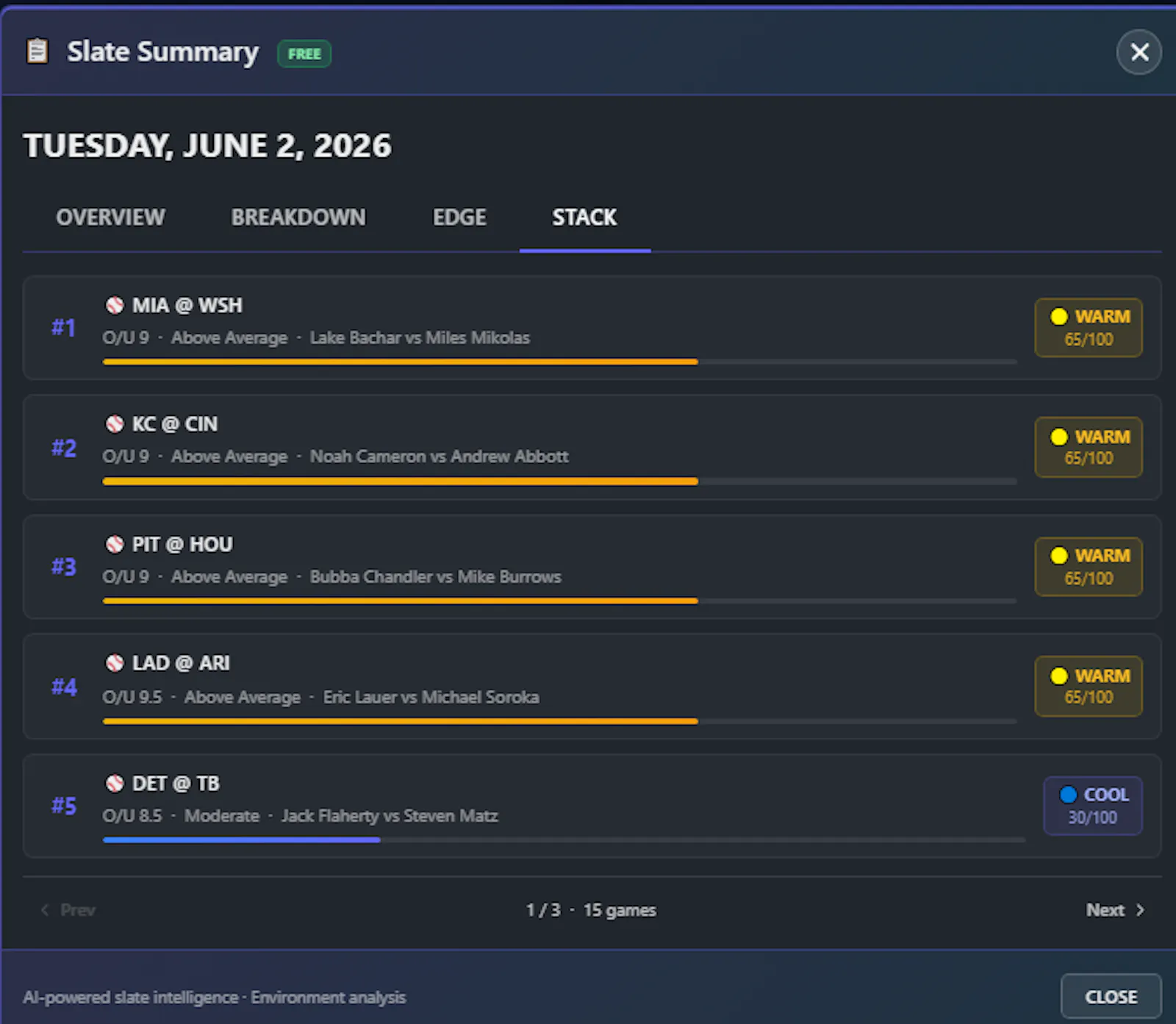1176x1024 pixels.
Task: Click the DET @ TB matchup title
Action: pyautogui.click(x=176, y=784)
